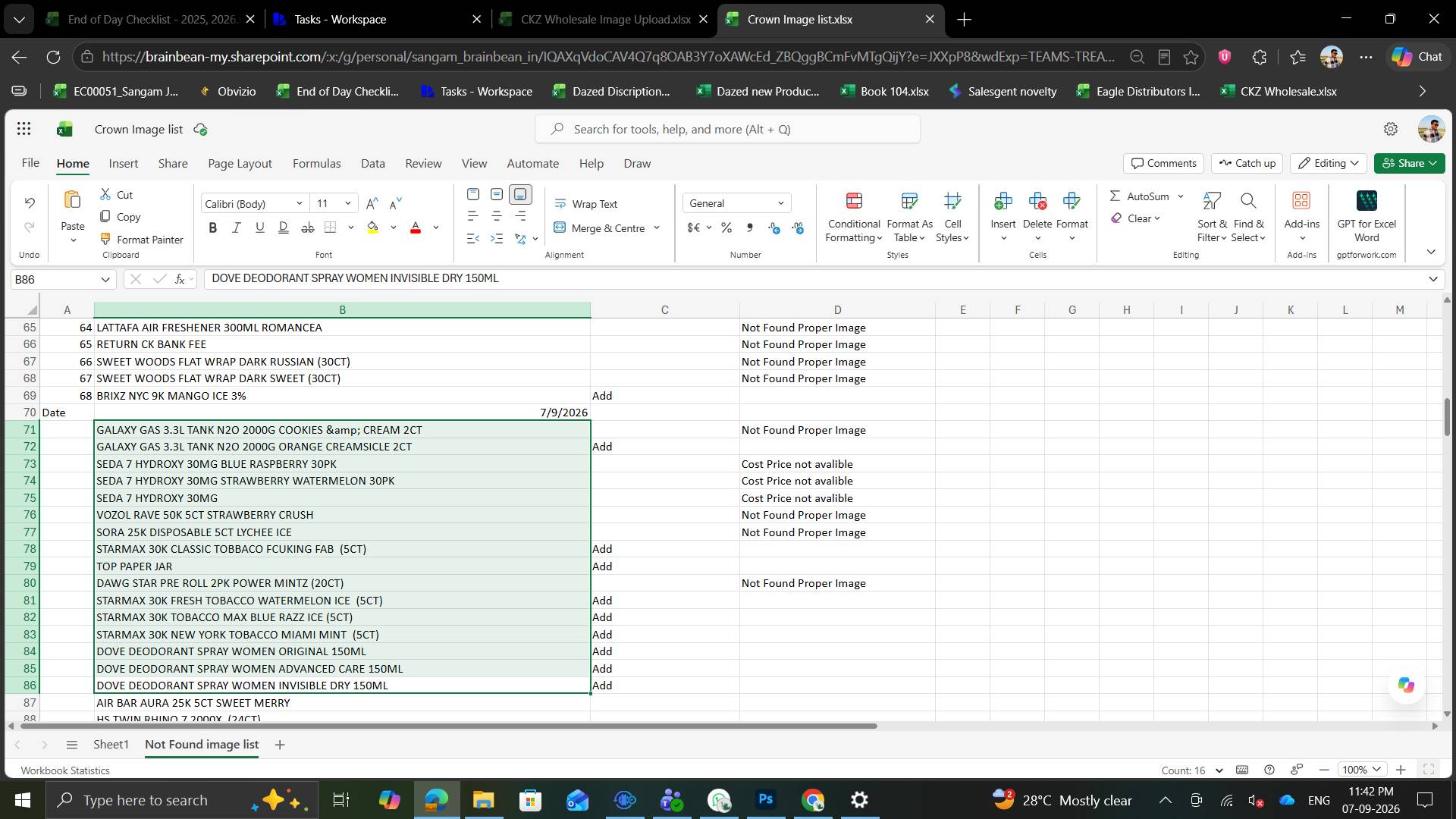Click the search tools and help box
Image resolution: width=1456 pixels, height=819 pixels.
tap(727, 130)
